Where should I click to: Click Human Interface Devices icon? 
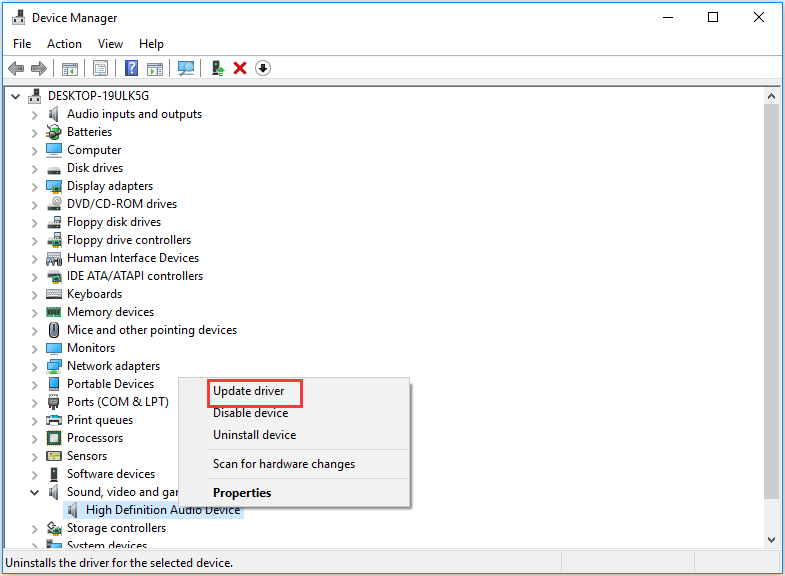coord(54,258)
